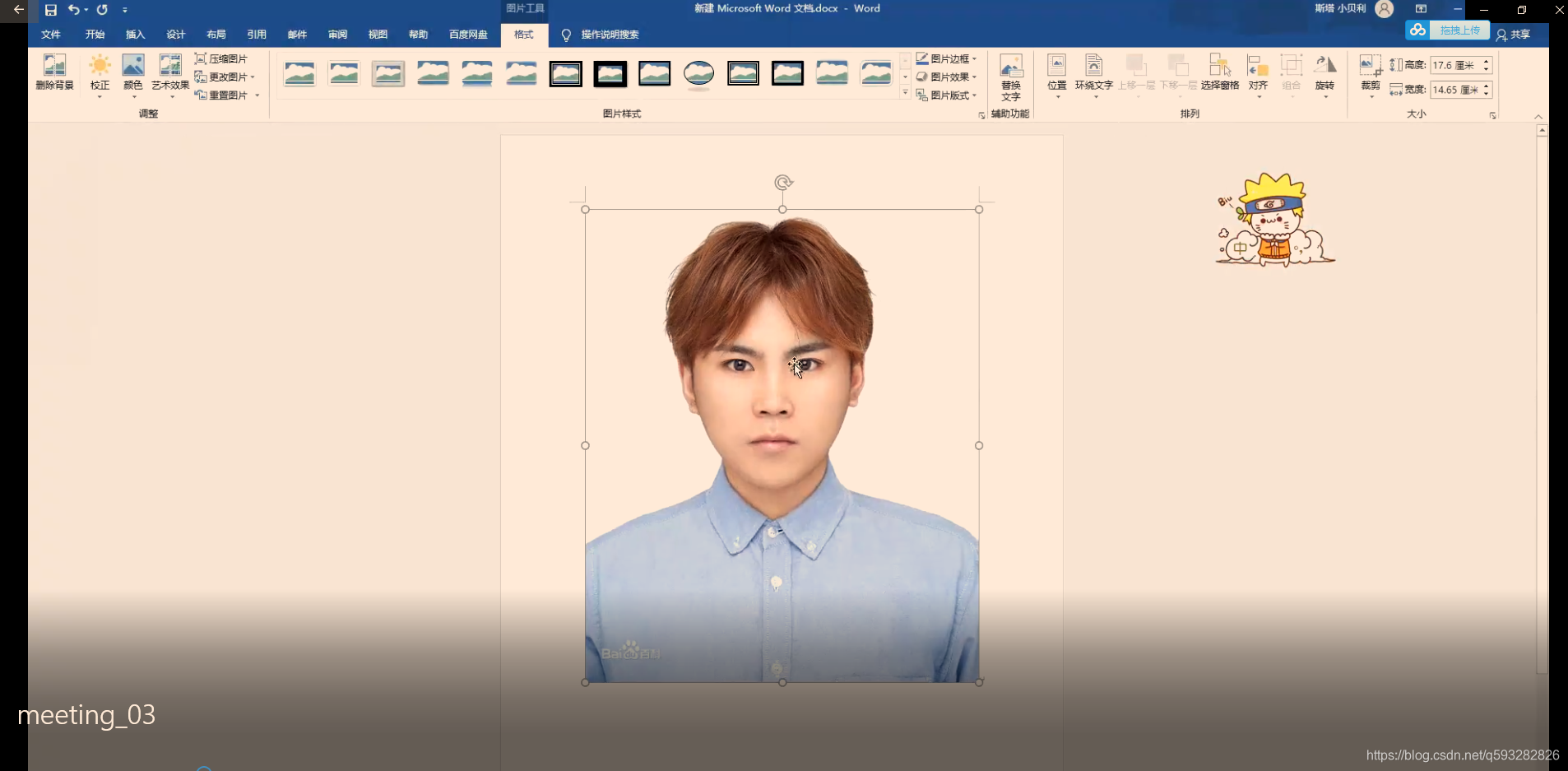Screen dimensions: 1568x771
Task: Open the Undo history dropdown arrow
Action: pyautogui.click(x=86, y=10)
